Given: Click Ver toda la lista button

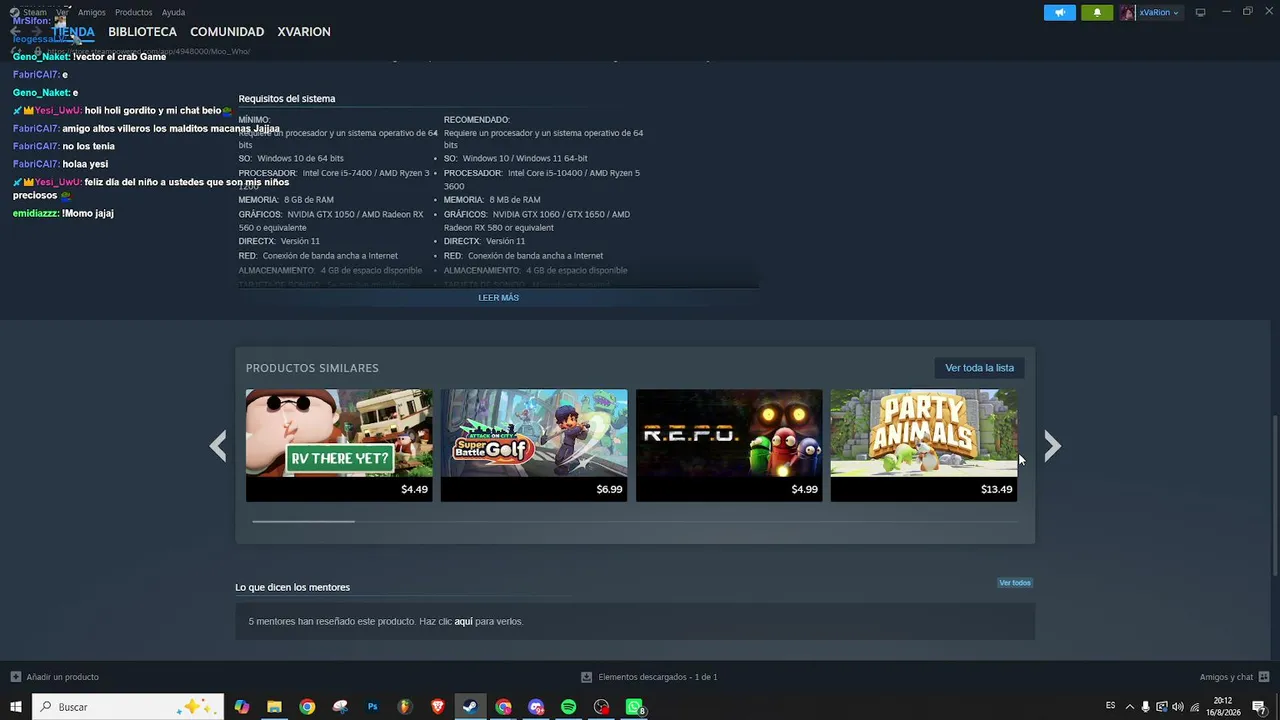Looking at the screenshot, I should 979,368.
